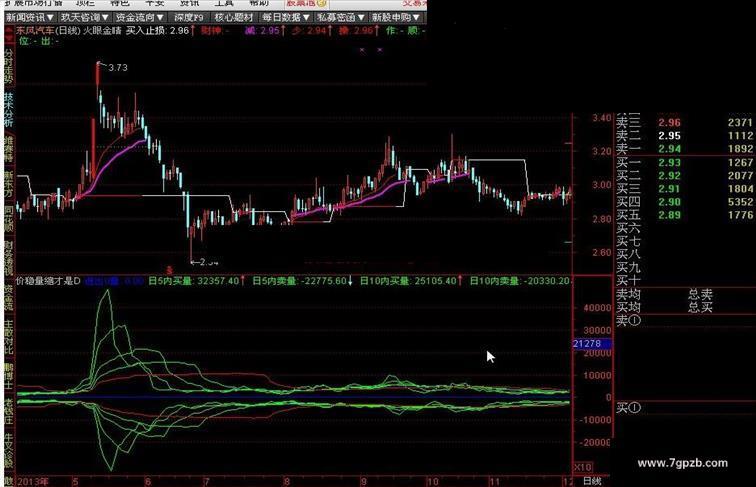The width and height of the screenshot is (756, 487).
Task: Select the 卖二 2.95 ask row
Action: coord(685,135)
